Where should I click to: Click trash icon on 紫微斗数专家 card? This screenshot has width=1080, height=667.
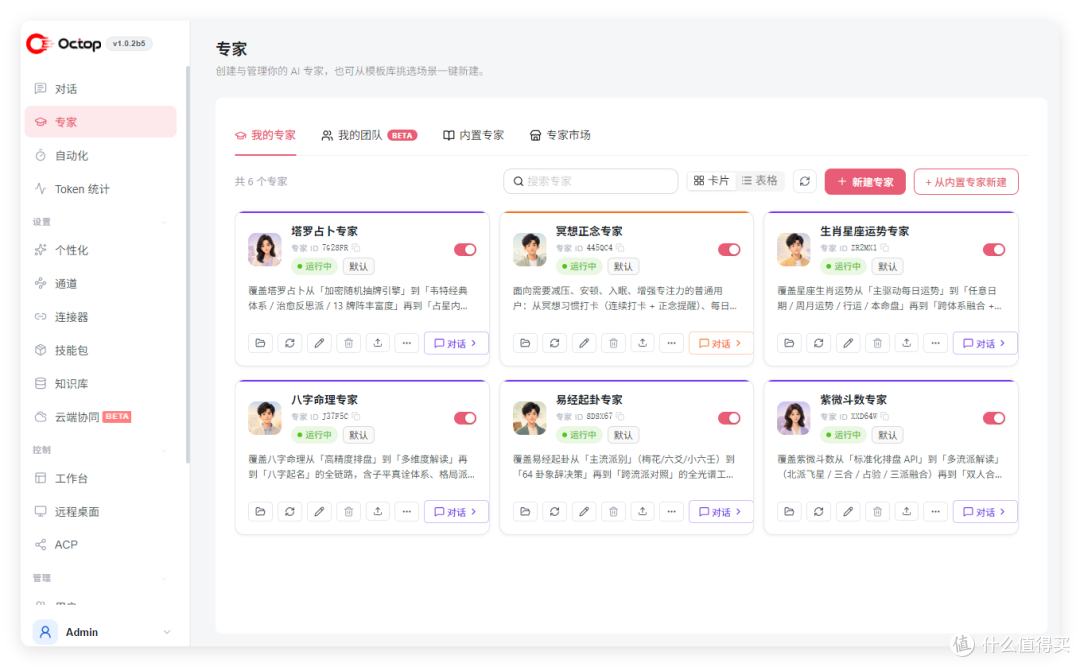(x=877, y=511)
